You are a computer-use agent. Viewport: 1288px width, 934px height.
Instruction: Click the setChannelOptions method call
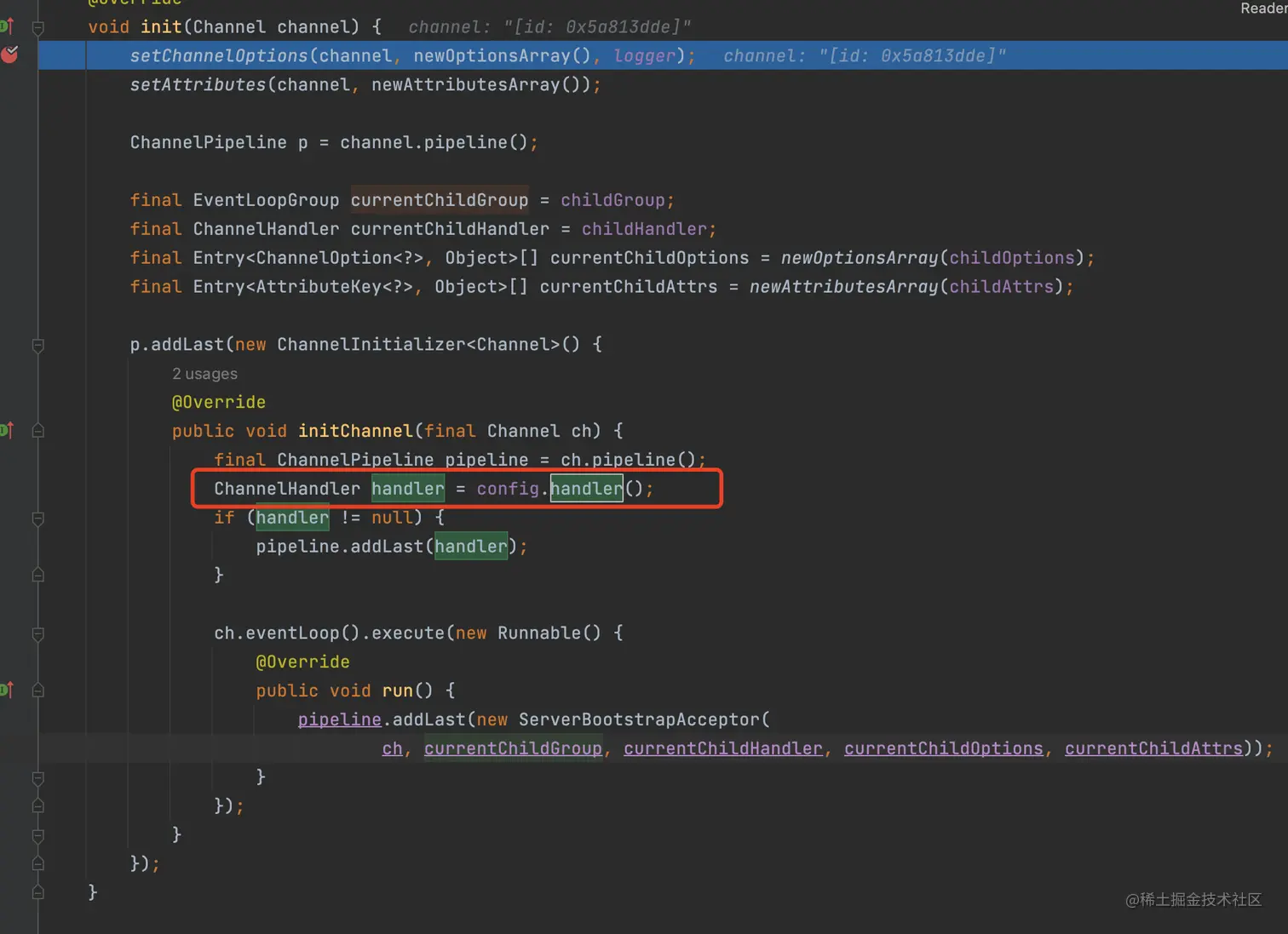pyautogui.click(x=219, y=55)
